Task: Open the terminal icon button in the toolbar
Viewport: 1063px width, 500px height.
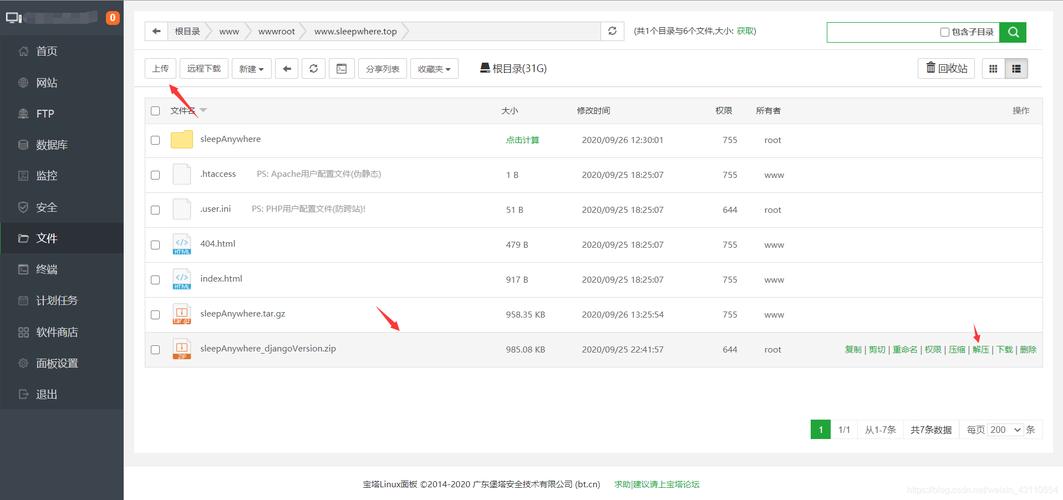Action: tap(342, 68)
